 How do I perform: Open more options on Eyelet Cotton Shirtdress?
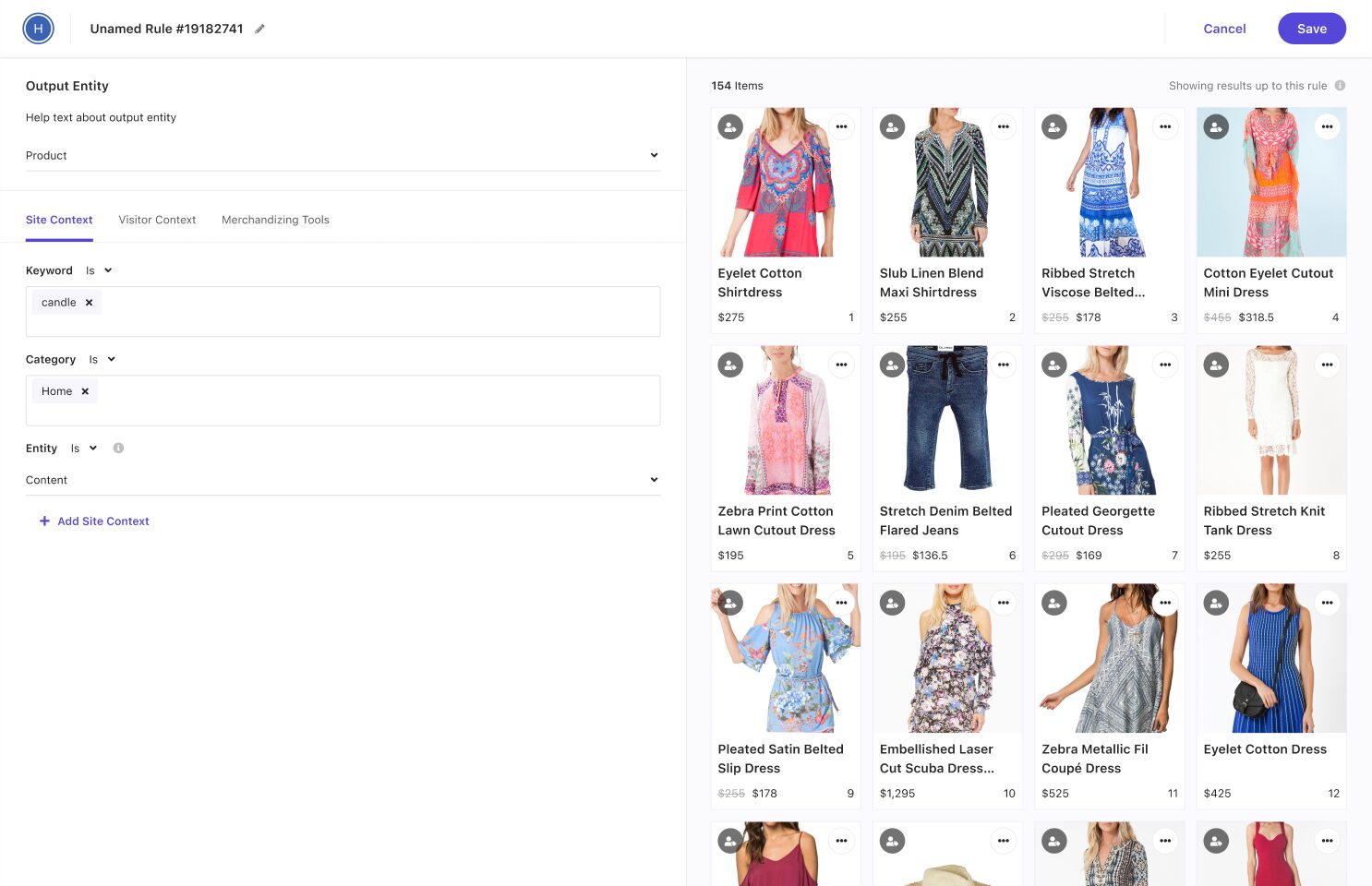tap(841, 126)
